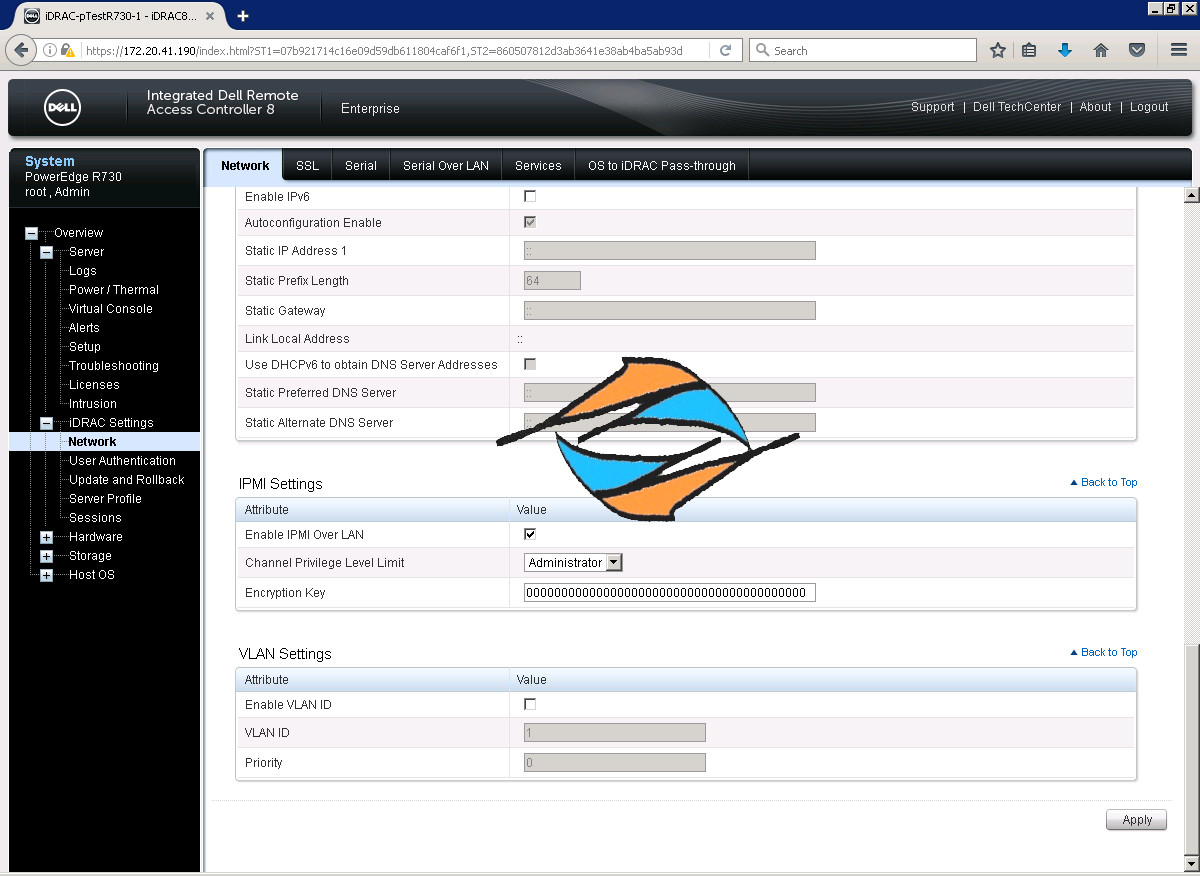Collapse the Overview tree node
Image resolution: width=1200 pixels, height=876 pixels.
click(x=31, y=233)
